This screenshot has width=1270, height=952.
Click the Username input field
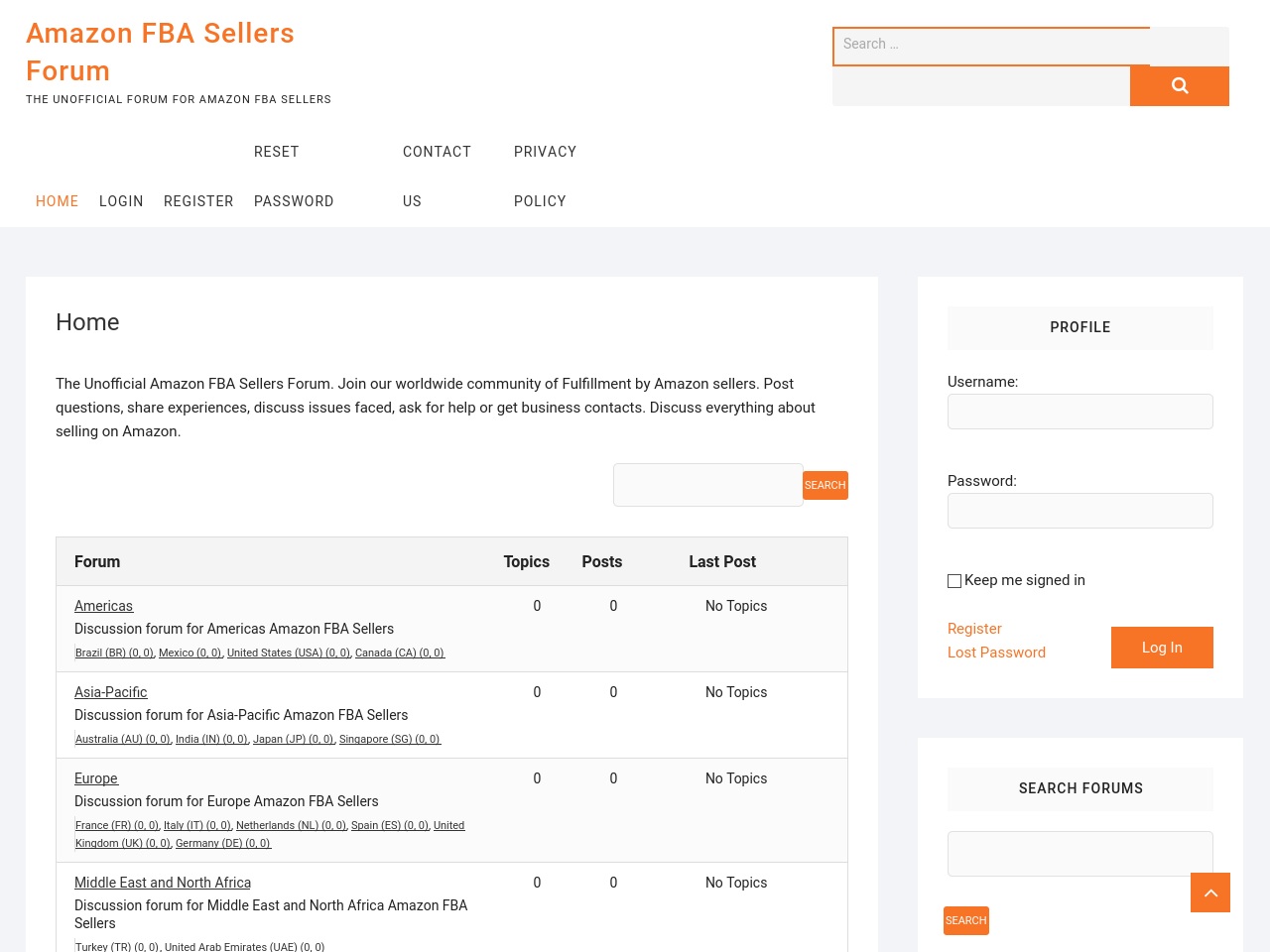click(x=1080, y=412)
